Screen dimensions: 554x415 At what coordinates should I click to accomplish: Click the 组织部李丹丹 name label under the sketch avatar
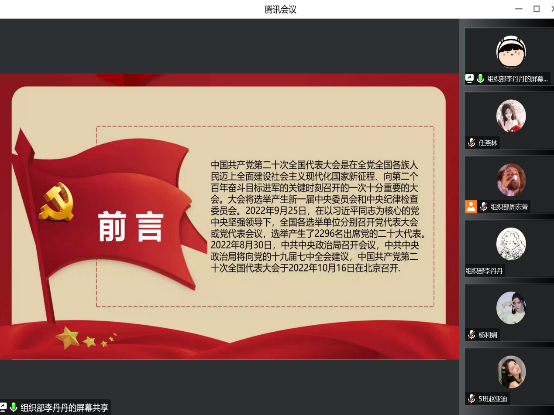pos(484,271)
